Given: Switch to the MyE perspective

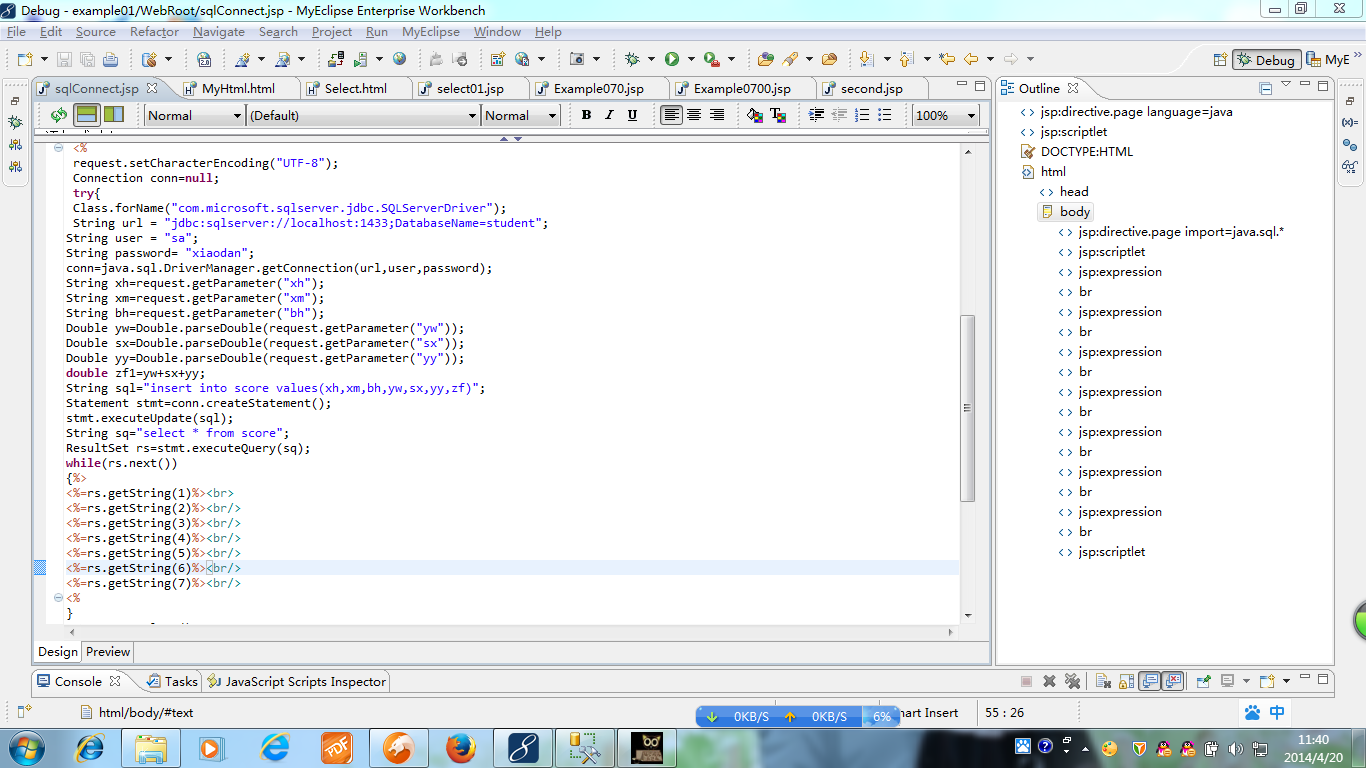Looking at the screenshot, I should tap(1328, 60).
